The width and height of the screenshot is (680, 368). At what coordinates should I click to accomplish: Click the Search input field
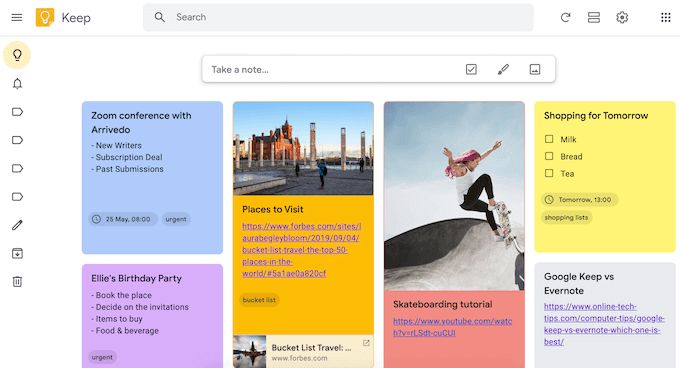pyautogui.click(x=338, y=17)
